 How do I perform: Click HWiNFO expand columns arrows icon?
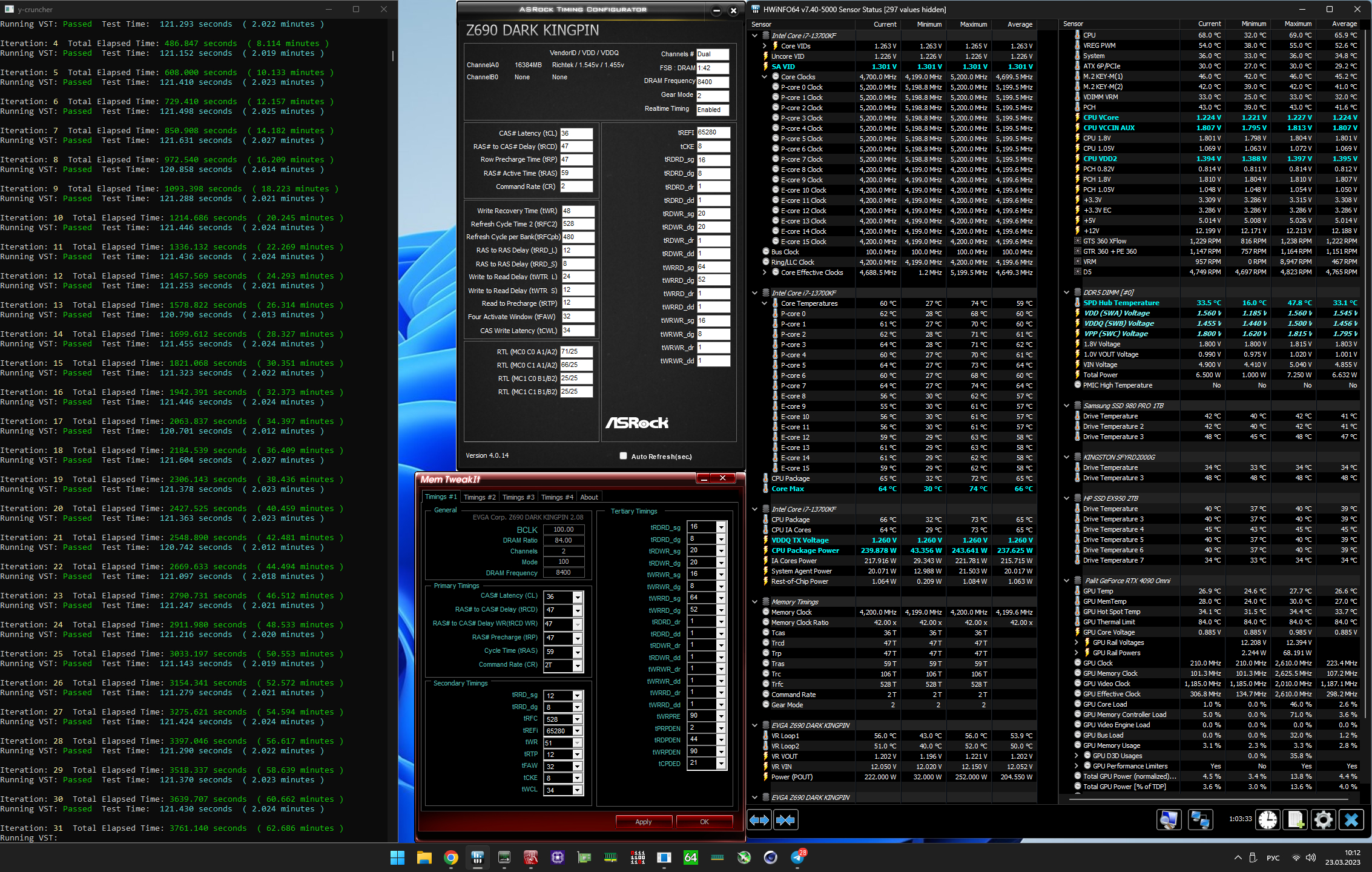(759, 820)
